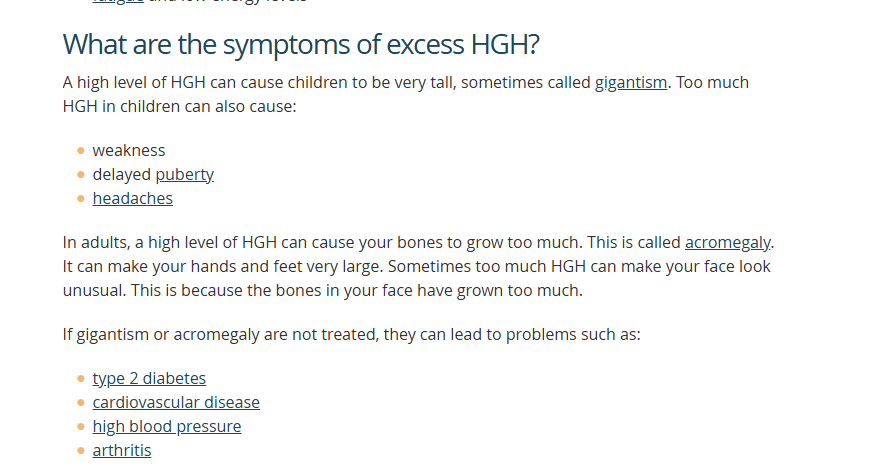Click the orange bullet beside arthritis
The height and width of the screenshot is (469, 895).
[80, 450]
